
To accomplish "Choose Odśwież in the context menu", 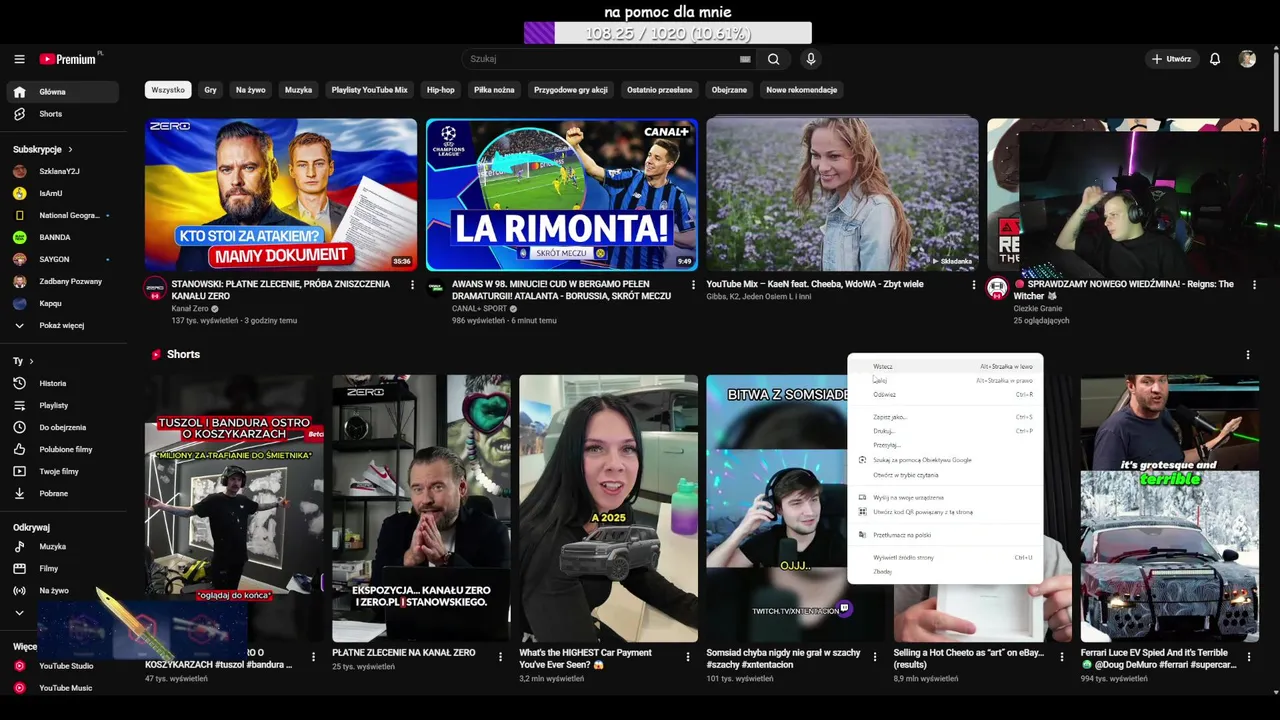I will (x=945, y=395).
